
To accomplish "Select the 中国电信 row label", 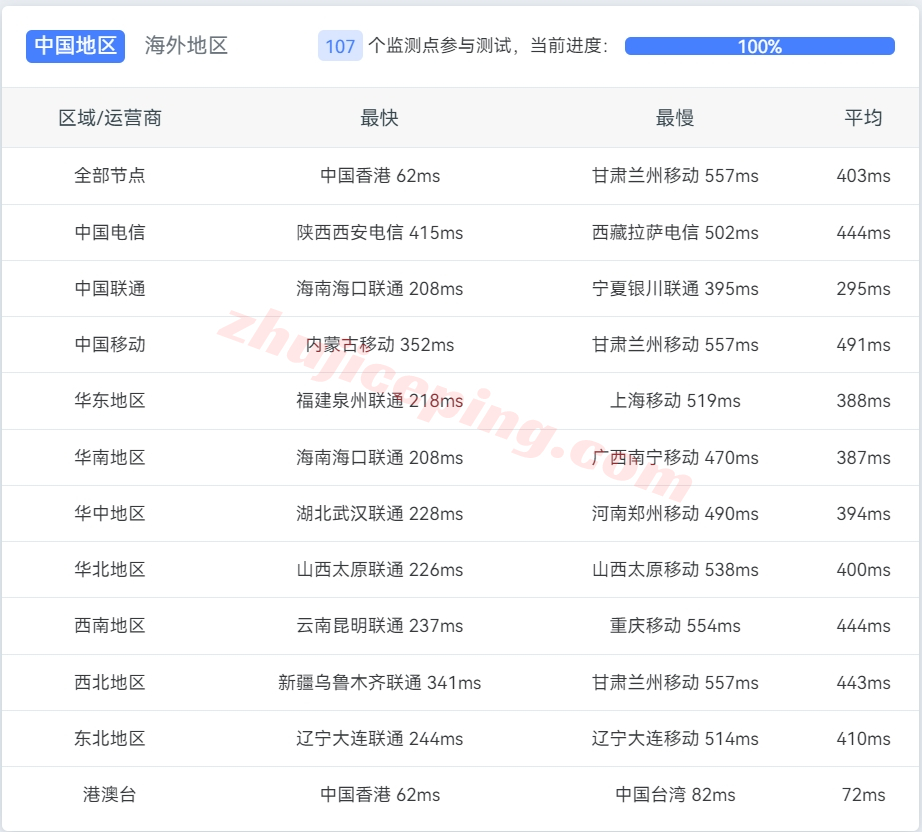I will tap(110, 232).
